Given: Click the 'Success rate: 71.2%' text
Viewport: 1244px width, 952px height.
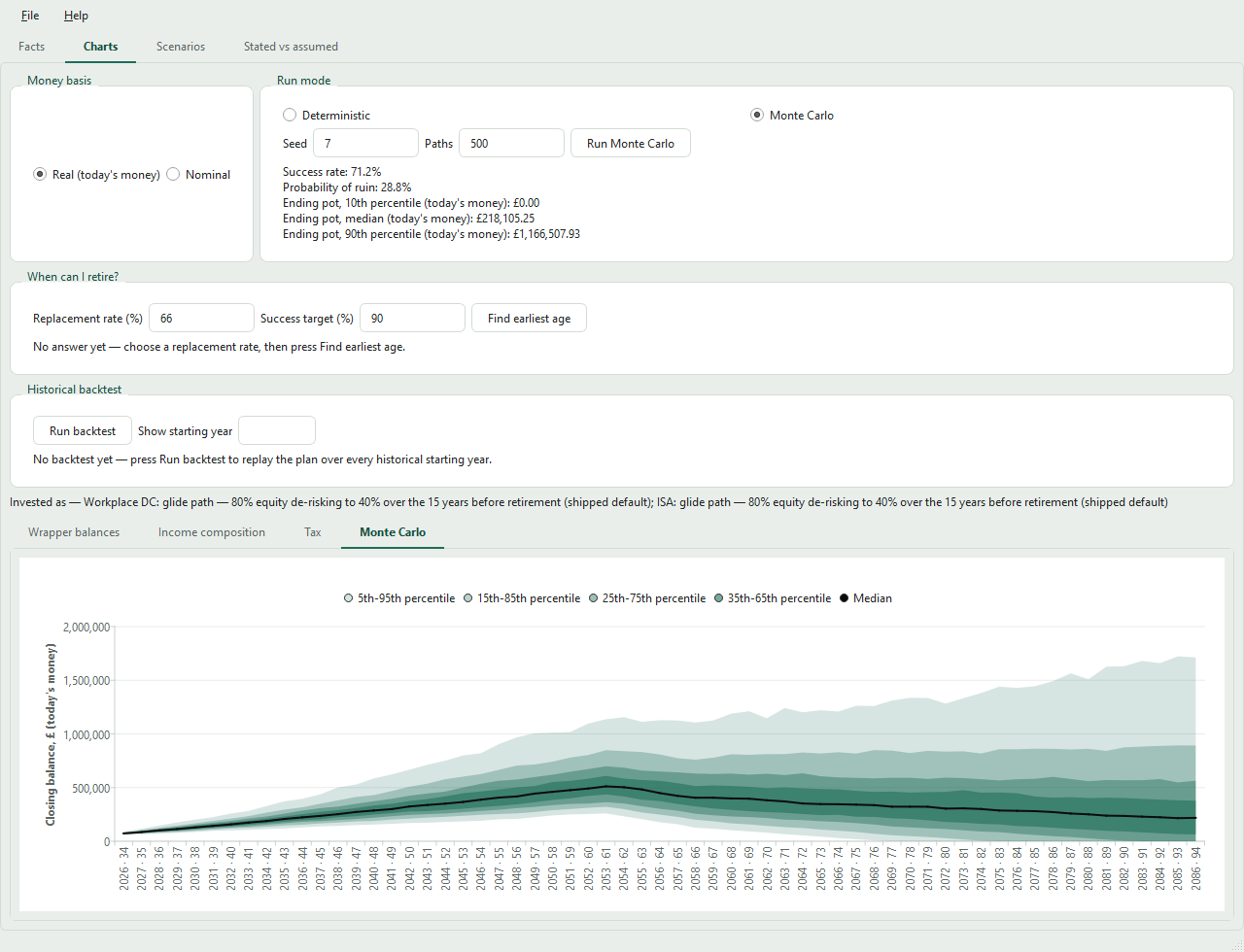Looking at the screenshot, I should 332,172.
